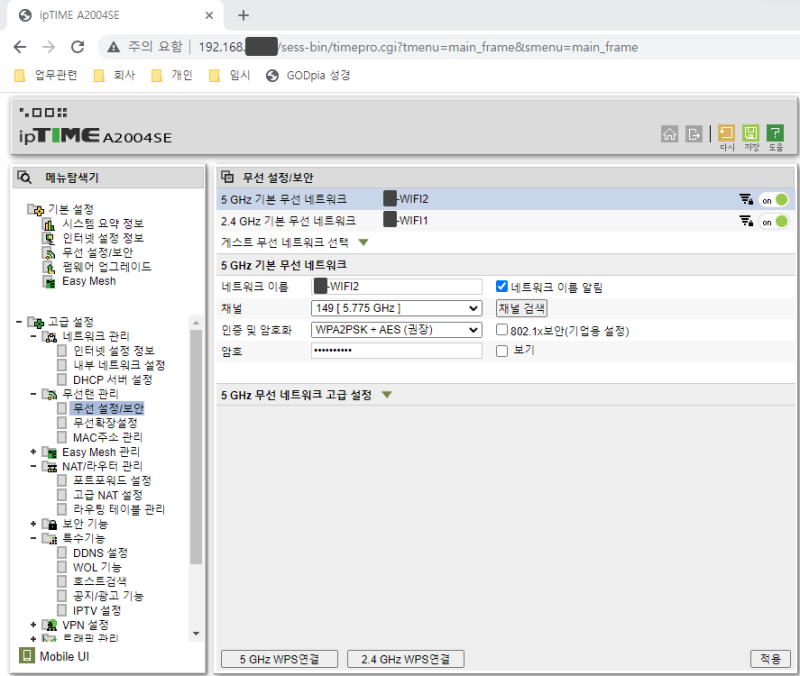Open the 채널 dropdown showing 149 [5.775 GHz]
The width and height of the screenshot is (800, 676).
click(x=395, y=308)
